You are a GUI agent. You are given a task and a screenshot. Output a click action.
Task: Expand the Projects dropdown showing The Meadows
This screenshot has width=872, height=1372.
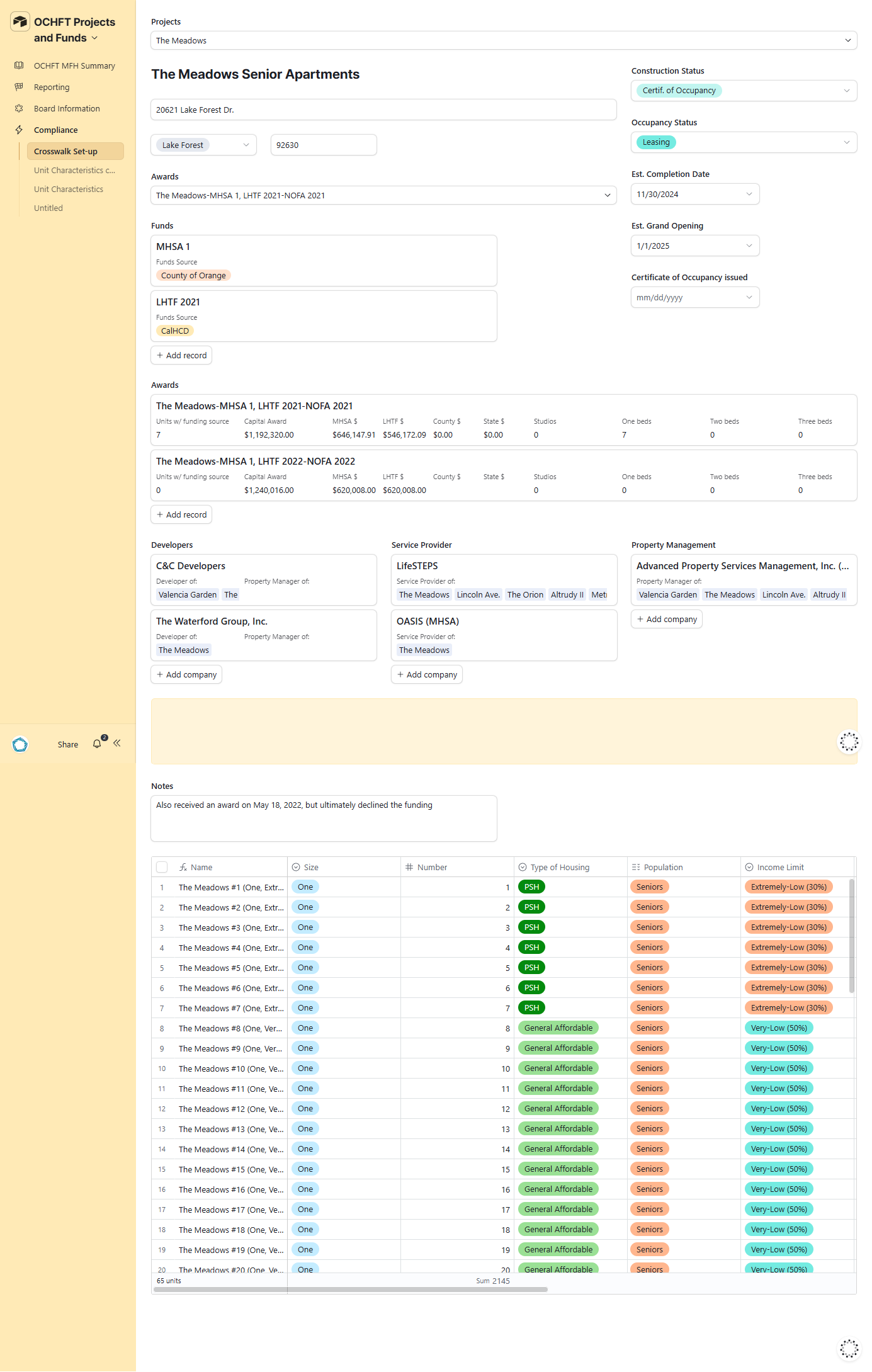click(503, 40)
